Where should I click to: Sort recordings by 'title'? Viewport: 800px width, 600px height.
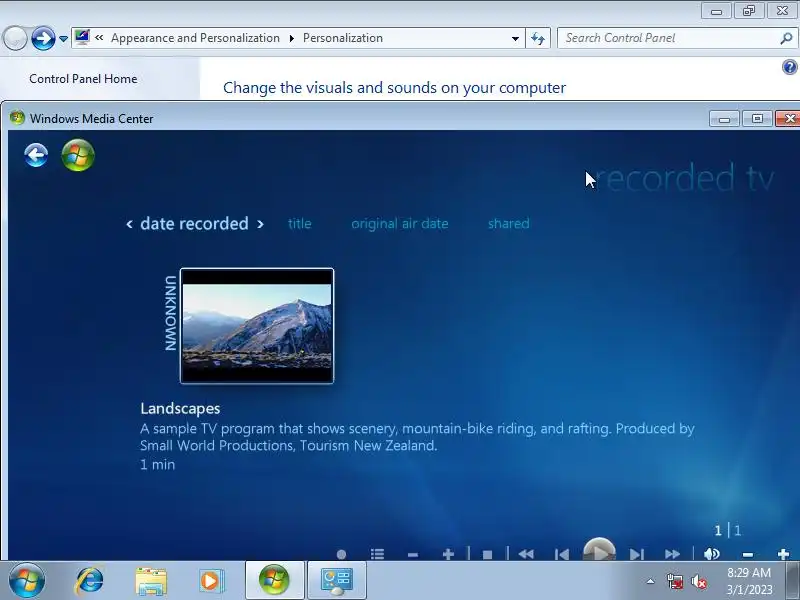(299, 223)
